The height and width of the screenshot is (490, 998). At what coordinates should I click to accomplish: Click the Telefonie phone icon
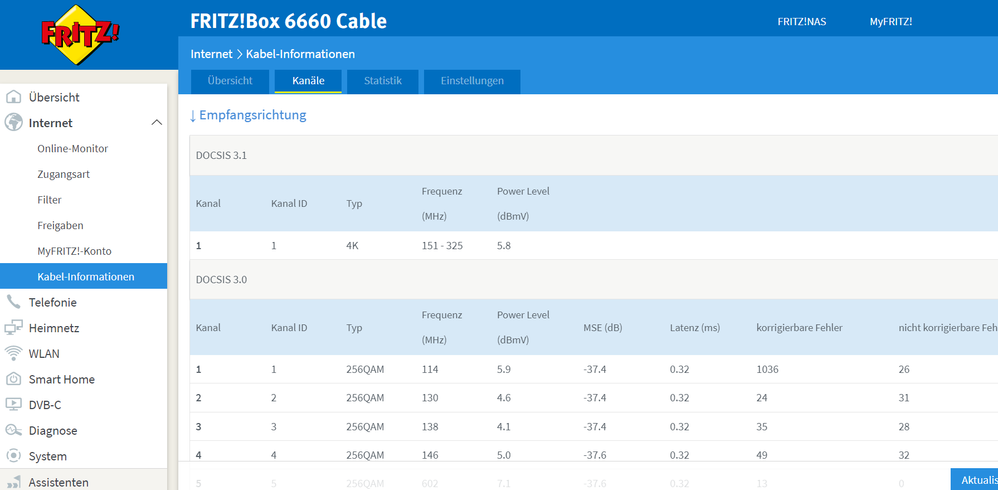[x=14, y=302]
